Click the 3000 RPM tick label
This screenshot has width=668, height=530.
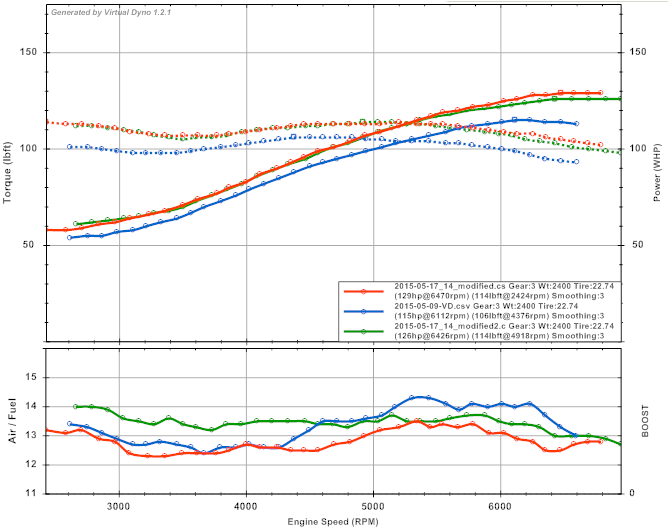[x=119, y=506]
